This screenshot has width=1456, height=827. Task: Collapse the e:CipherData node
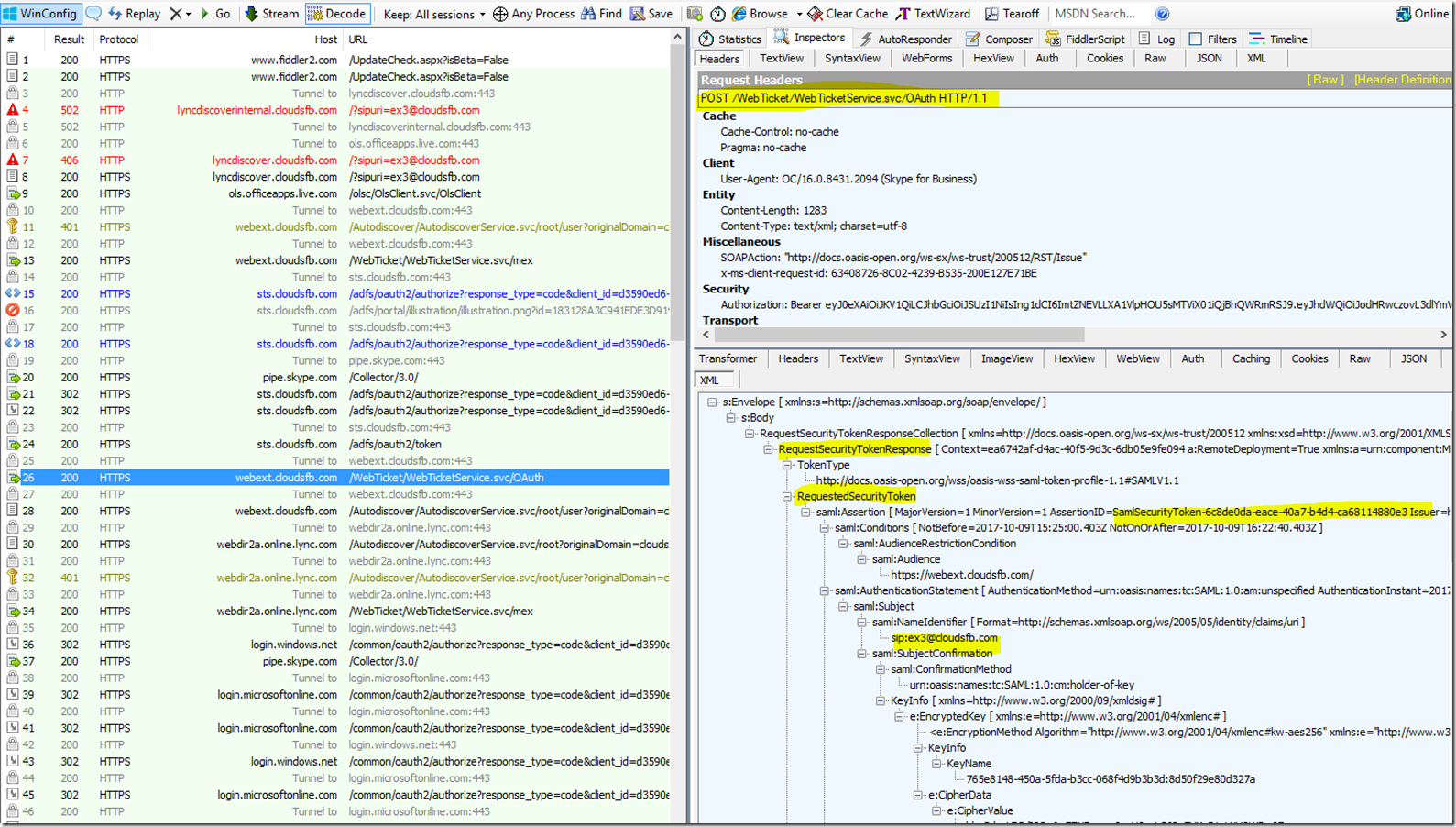tap(917, 795)
